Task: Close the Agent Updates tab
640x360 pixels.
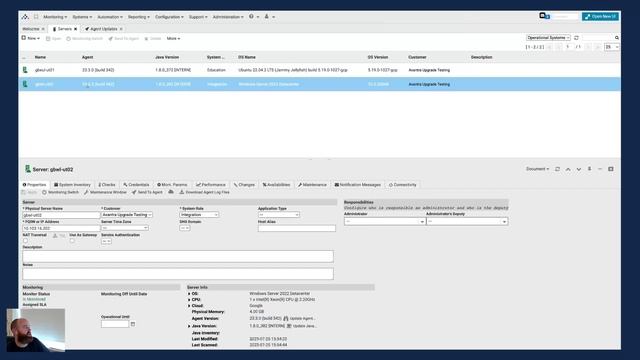Action: (x=121, y=29)
